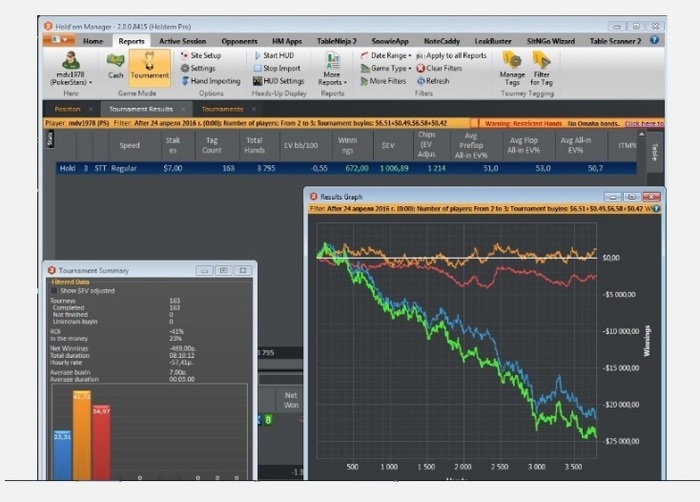This screenshot has height=502, width=700.
Task: Click the 'Click here to' warning link
Action: point(644,123)
